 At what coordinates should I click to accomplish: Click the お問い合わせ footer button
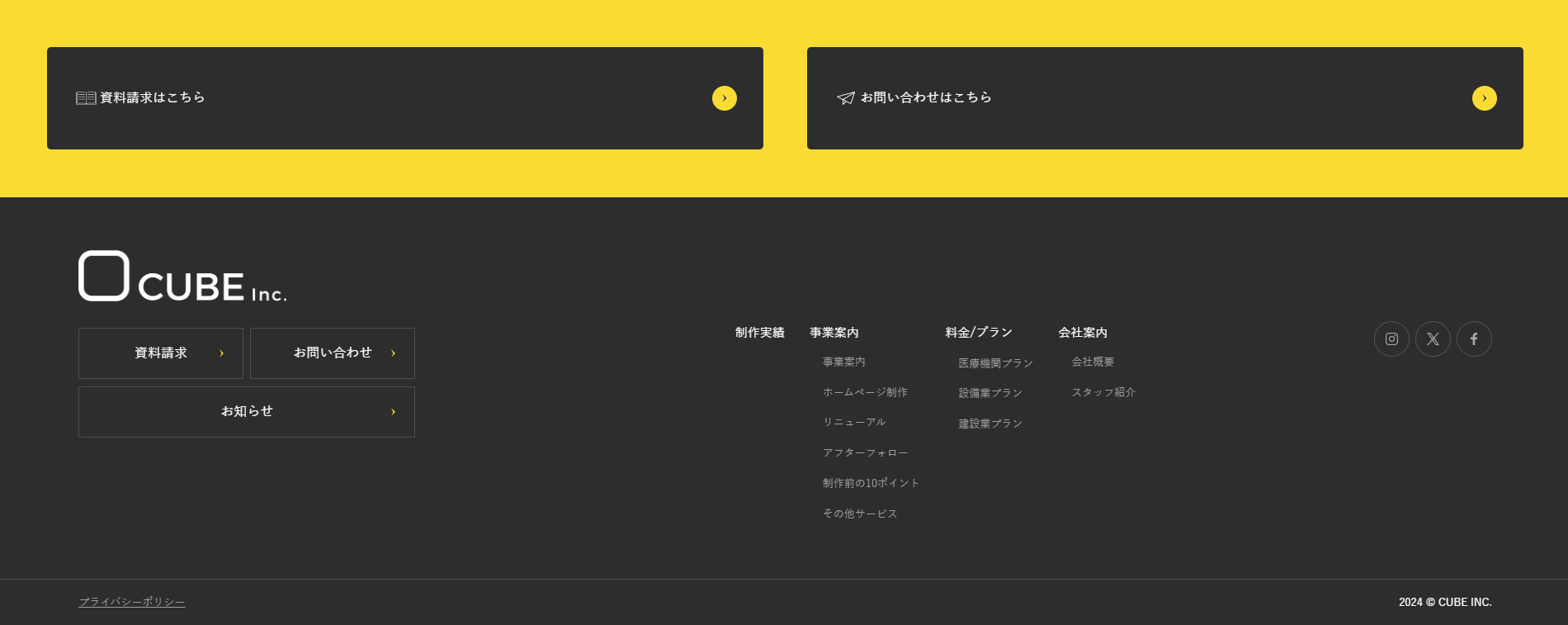tap(333, 353)
